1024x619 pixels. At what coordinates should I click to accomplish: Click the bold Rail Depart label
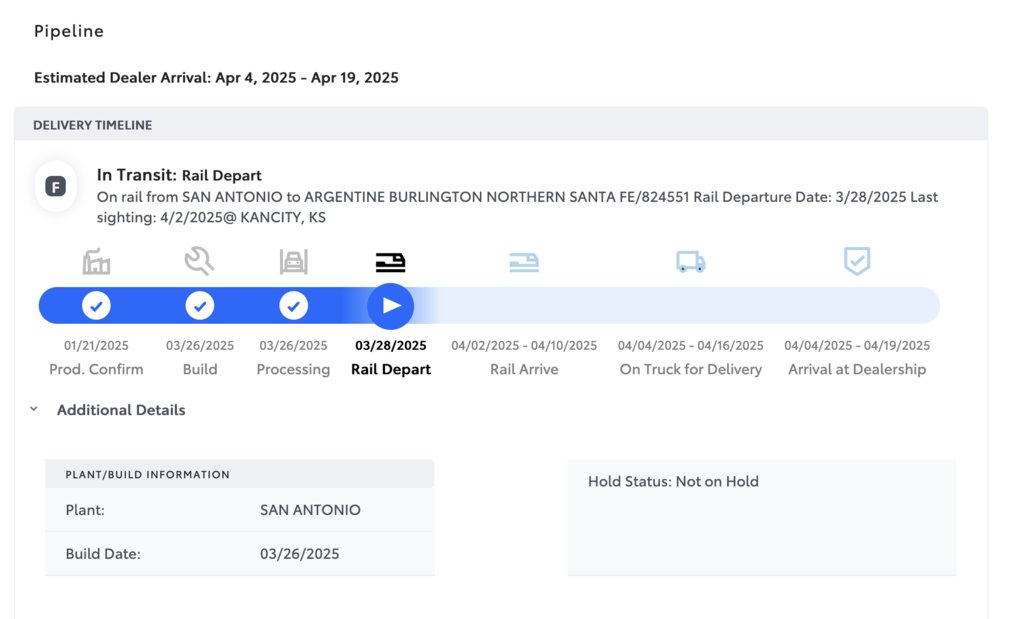391,370
